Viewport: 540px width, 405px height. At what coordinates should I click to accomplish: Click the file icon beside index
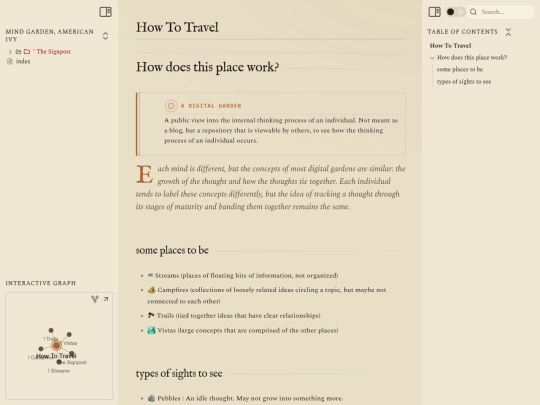(10, 61)
